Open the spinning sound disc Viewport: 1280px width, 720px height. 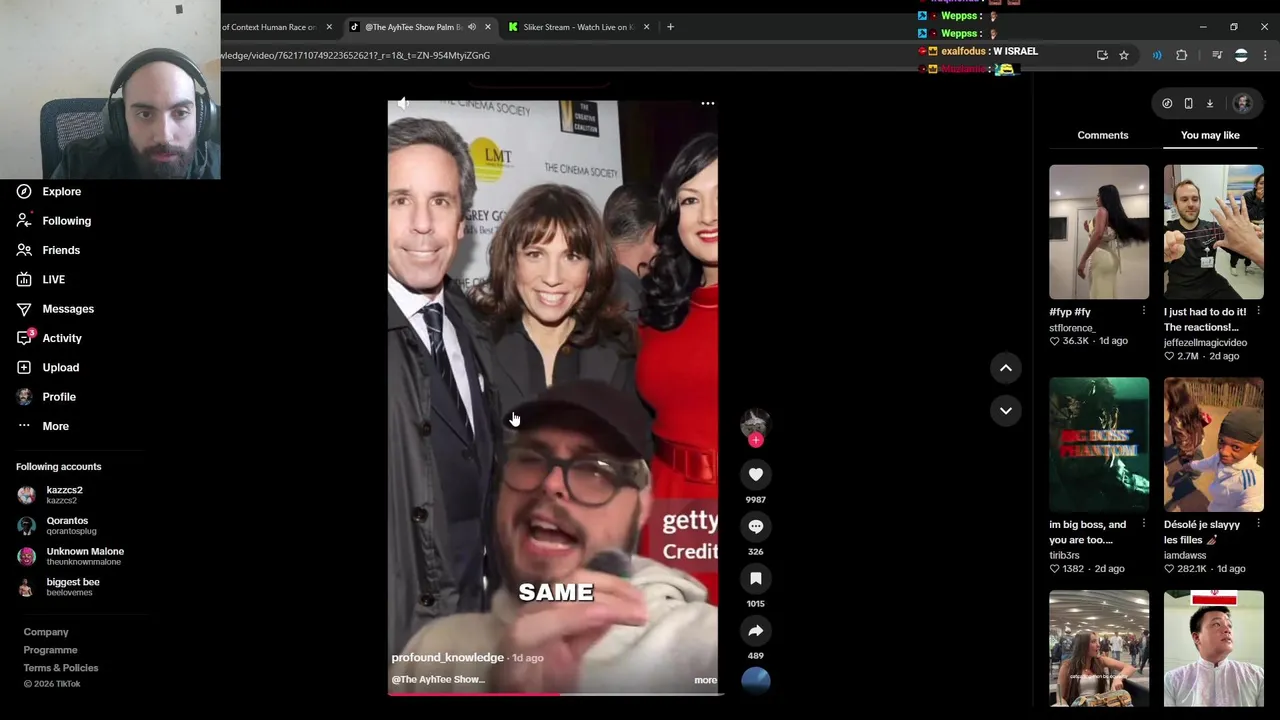tap(756, 680)
